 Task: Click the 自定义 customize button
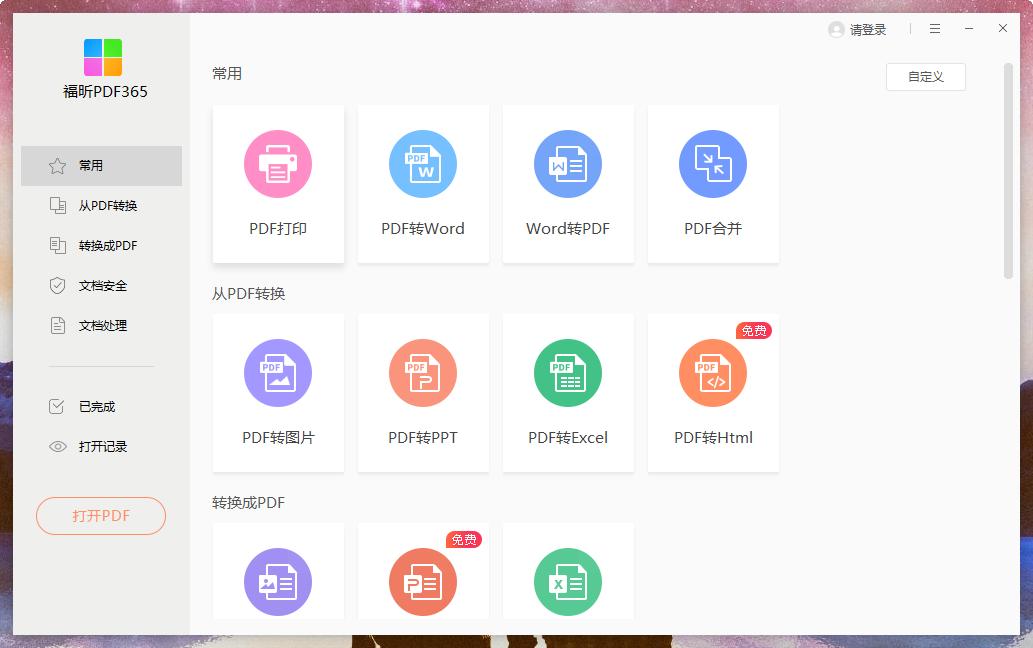926,77
